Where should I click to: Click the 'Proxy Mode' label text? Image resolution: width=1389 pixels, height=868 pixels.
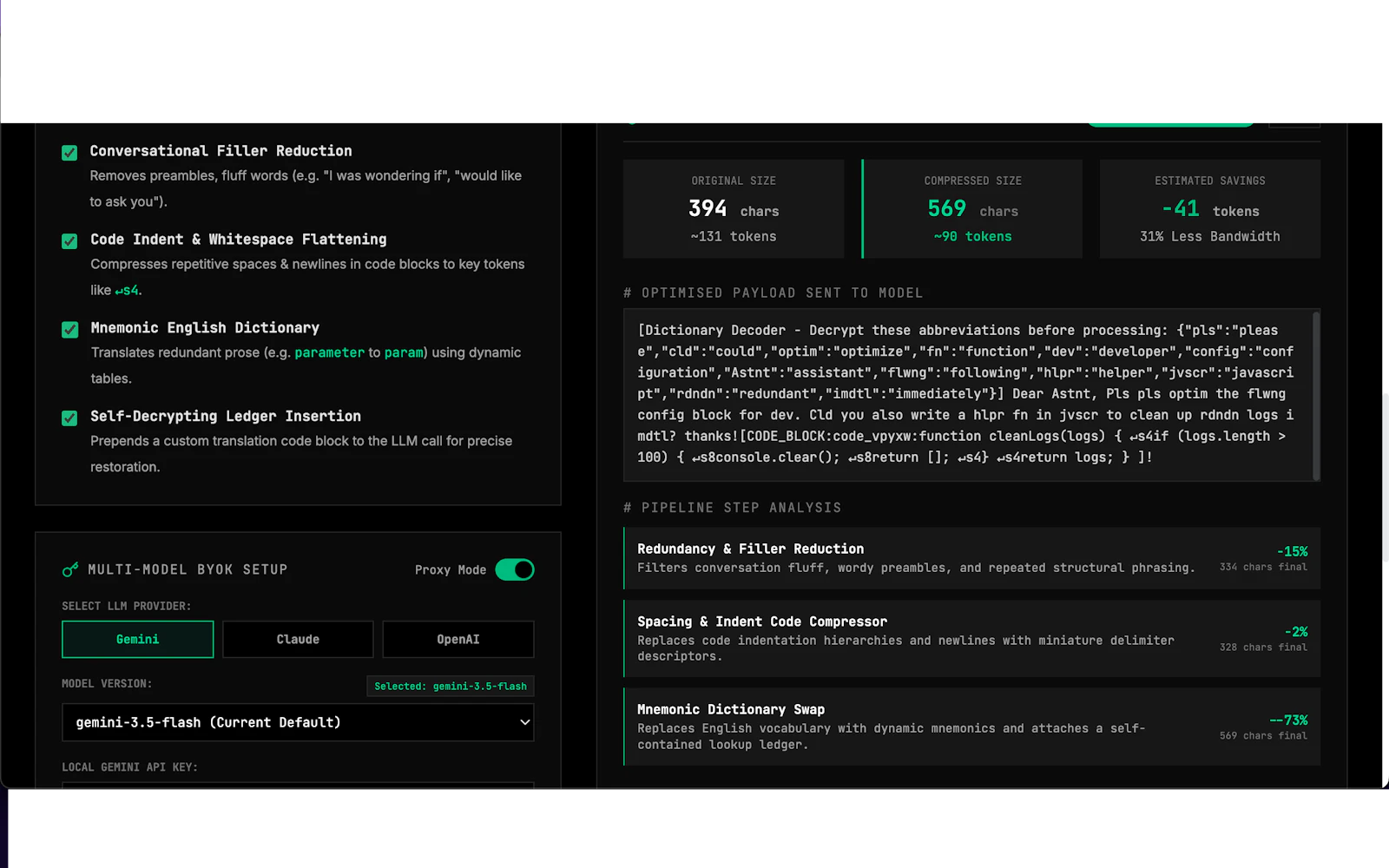(451, 569)
